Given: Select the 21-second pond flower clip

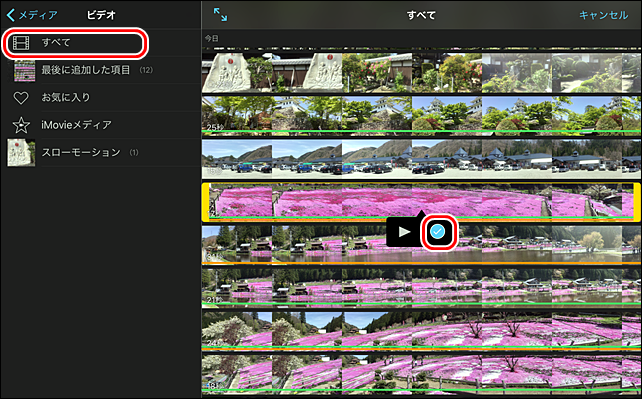Looking at the screenshot, I should coord(421,286).
